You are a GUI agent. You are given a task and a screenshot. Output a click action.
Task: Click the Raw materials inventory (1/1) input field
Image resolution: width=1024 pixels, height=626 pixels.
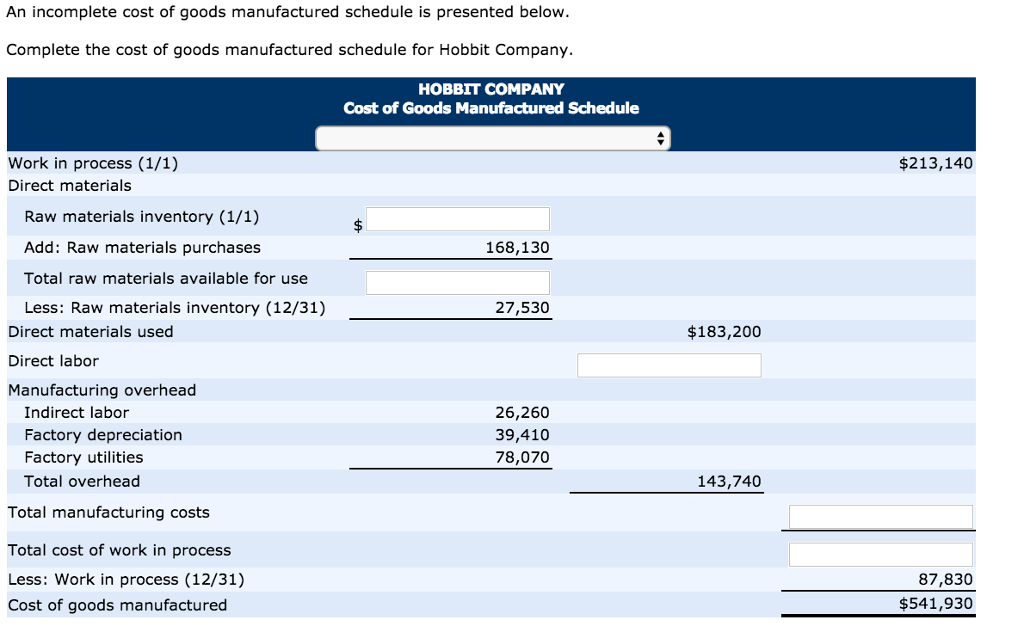[x=458, y=218]
